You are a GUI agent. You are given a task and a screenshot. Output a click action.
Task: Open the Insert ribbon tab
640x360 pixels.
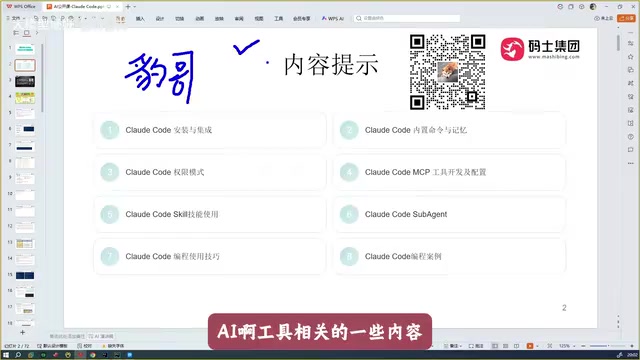click(140, 19)
